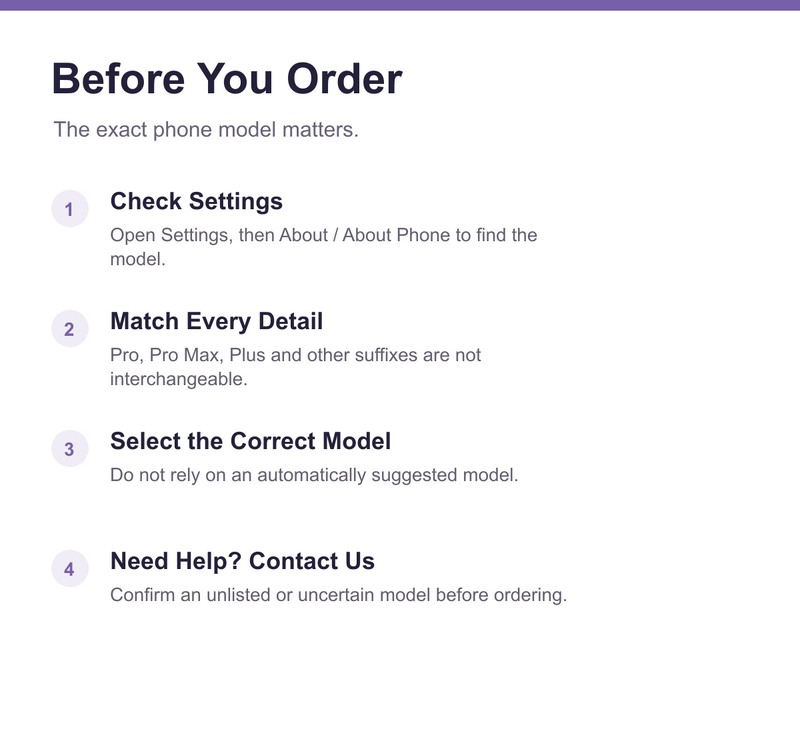Image resolution: width=800 pixels, height=733 pixels.
Task: Open the Need Help? Contact Us heading
Action: click(x=242, y=561)
